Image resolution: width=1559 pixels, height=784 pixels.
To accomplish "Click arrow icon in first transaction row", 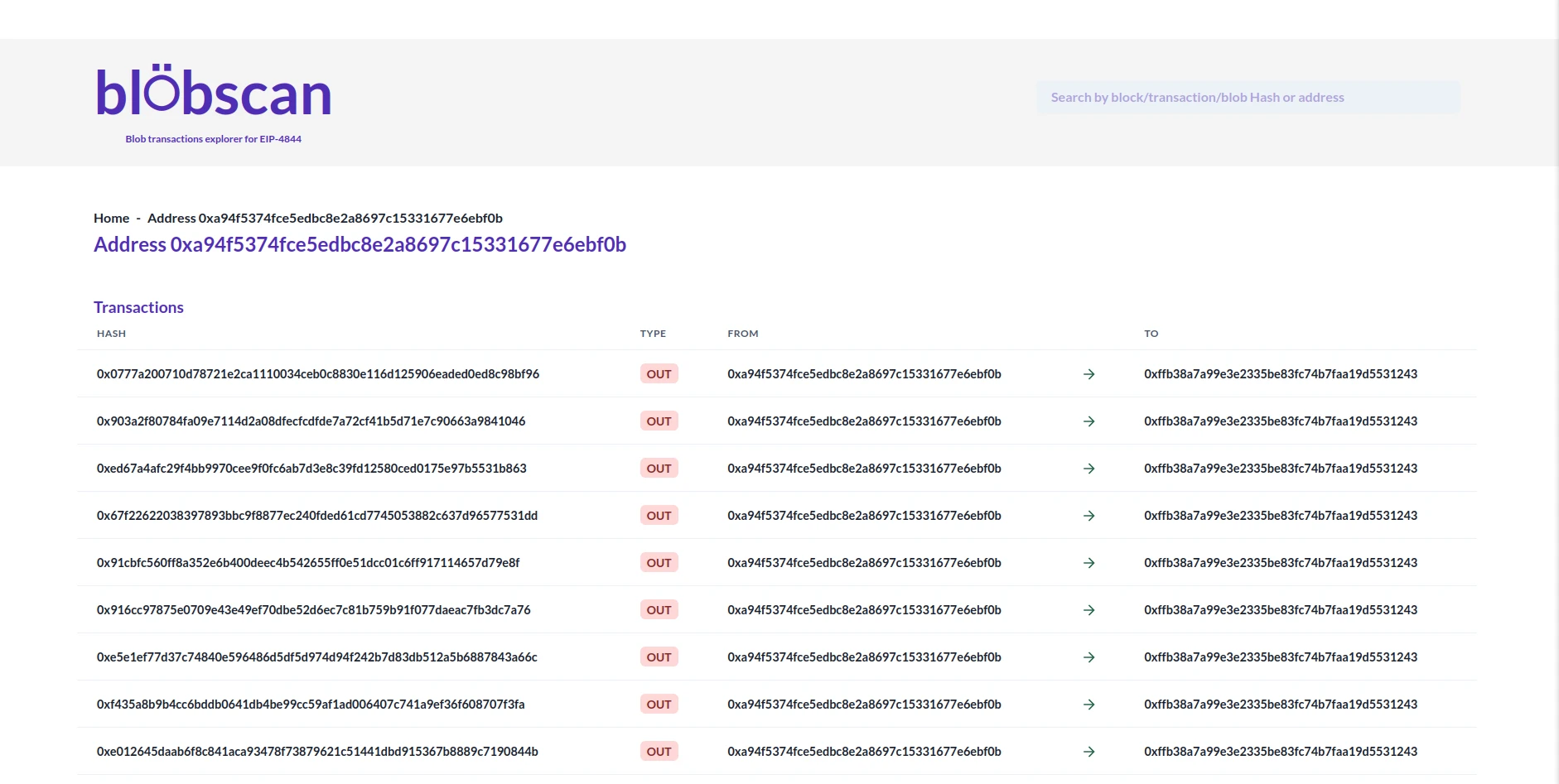I will (x=1089, y=374).
